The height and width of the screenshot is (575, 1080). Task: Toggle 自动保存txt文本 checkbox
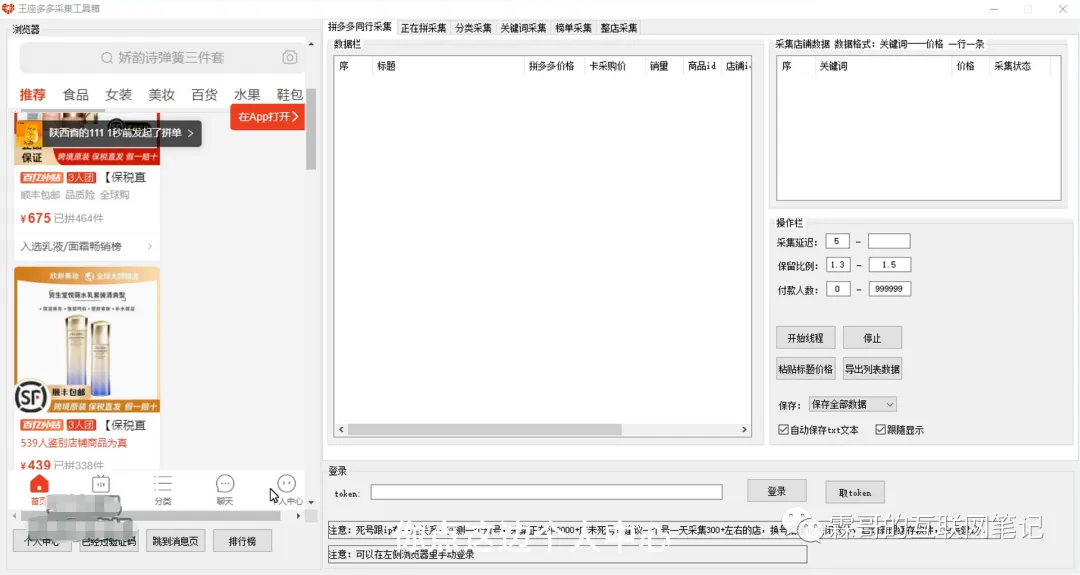coord(784,430)
